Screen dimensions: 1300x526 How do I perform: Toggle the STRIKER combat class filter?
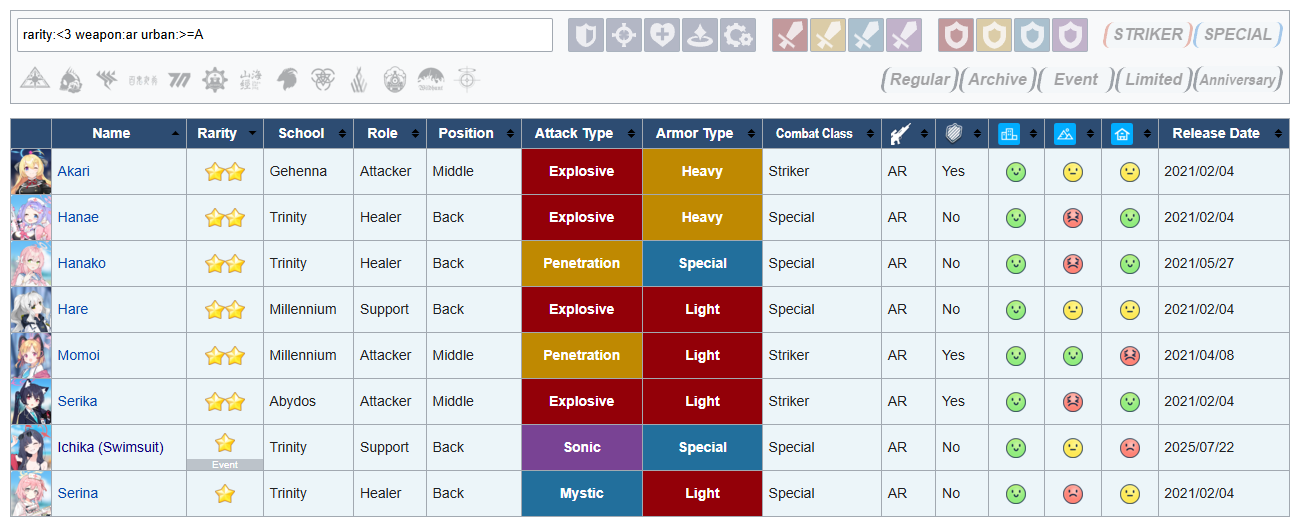[x=1147, y=34]
